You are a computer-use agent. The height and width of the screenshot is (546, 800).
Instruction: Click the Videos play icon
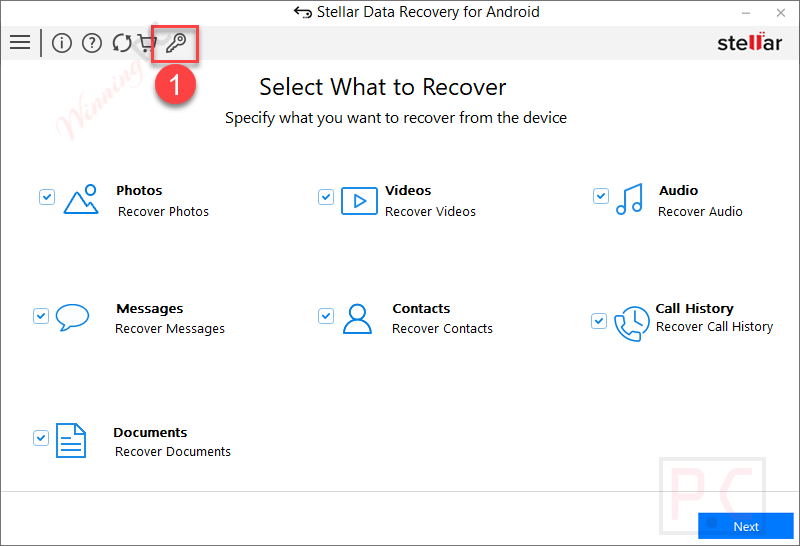click(359, 201)
